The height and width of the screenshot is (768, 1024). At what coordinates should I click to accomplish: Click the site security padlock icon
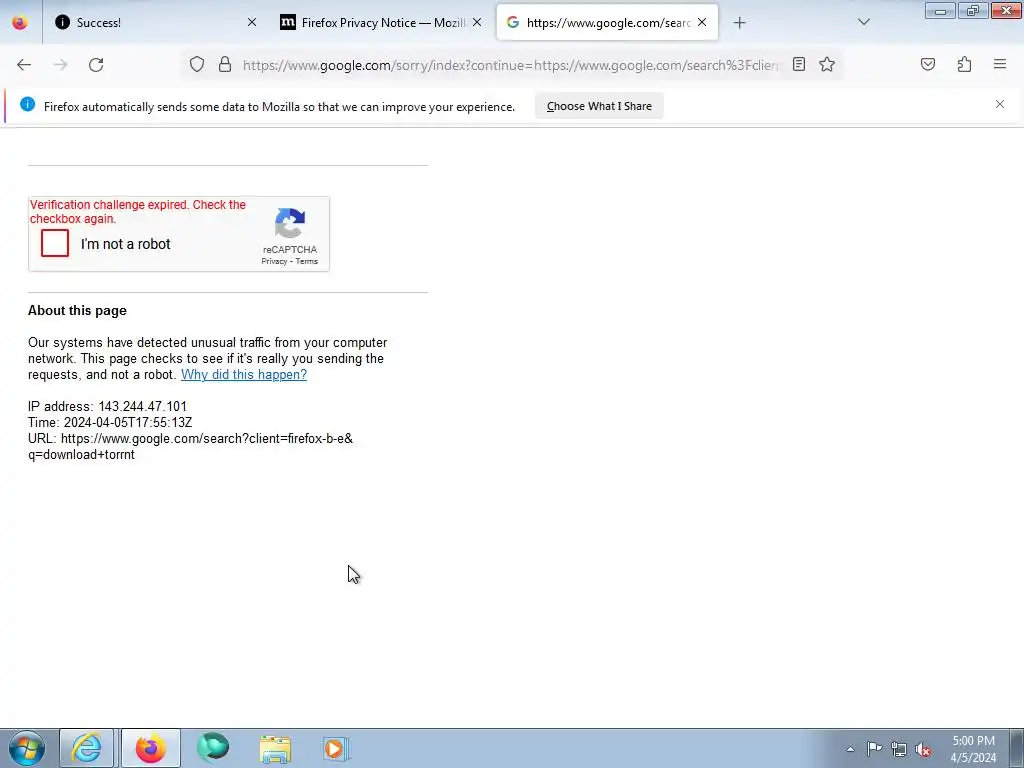tap(225, 64)
